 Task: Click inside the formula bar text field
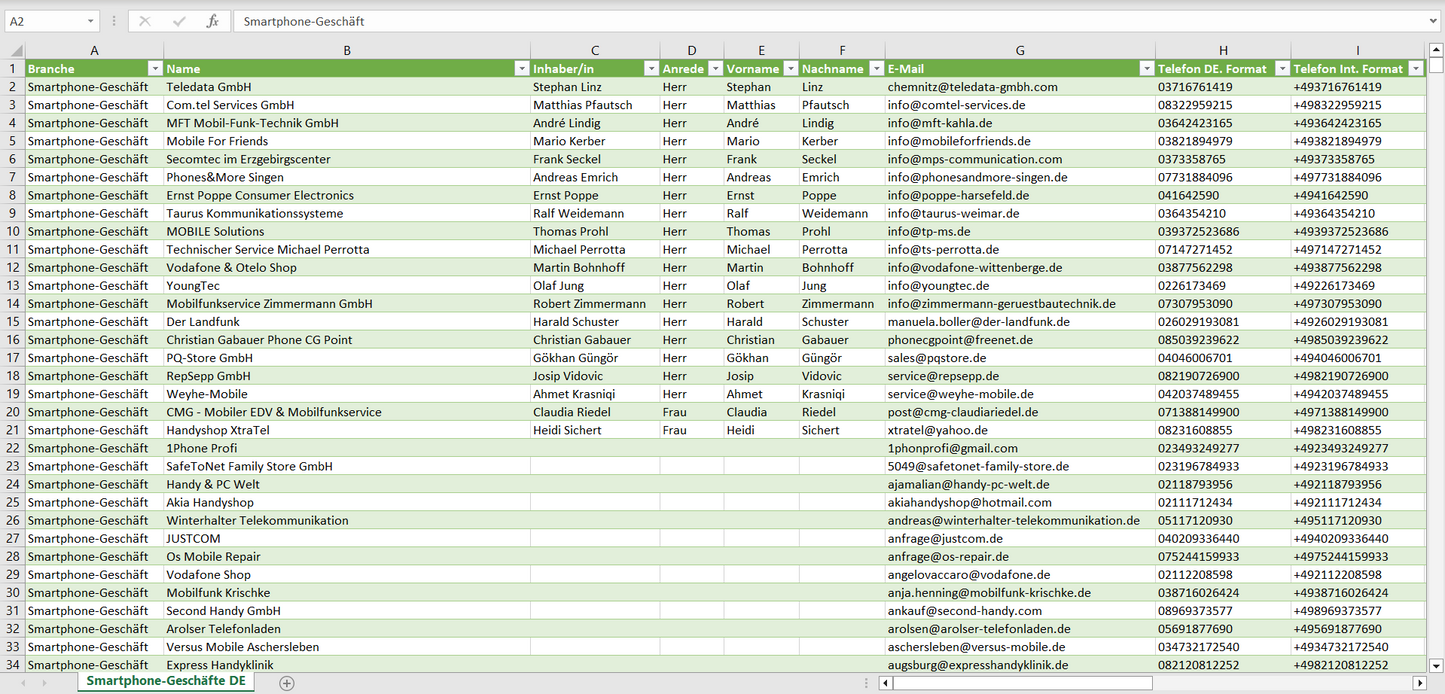pyautogui.click(x=800, y=21)
